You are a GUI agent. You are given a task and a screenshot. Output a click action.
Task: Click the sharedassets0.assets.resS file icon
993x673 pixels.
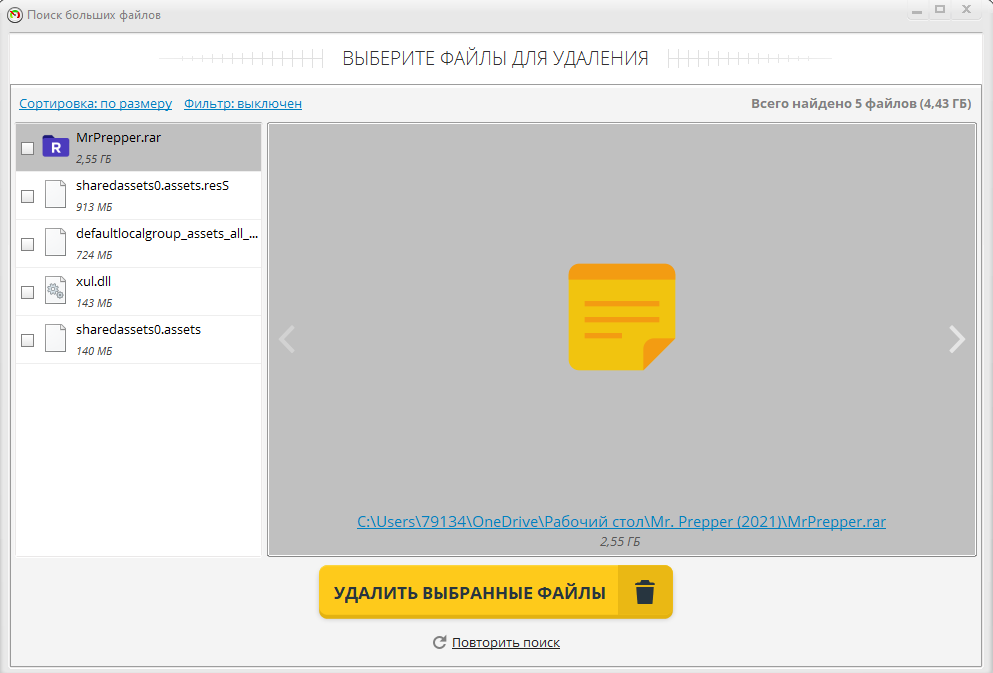56,194
